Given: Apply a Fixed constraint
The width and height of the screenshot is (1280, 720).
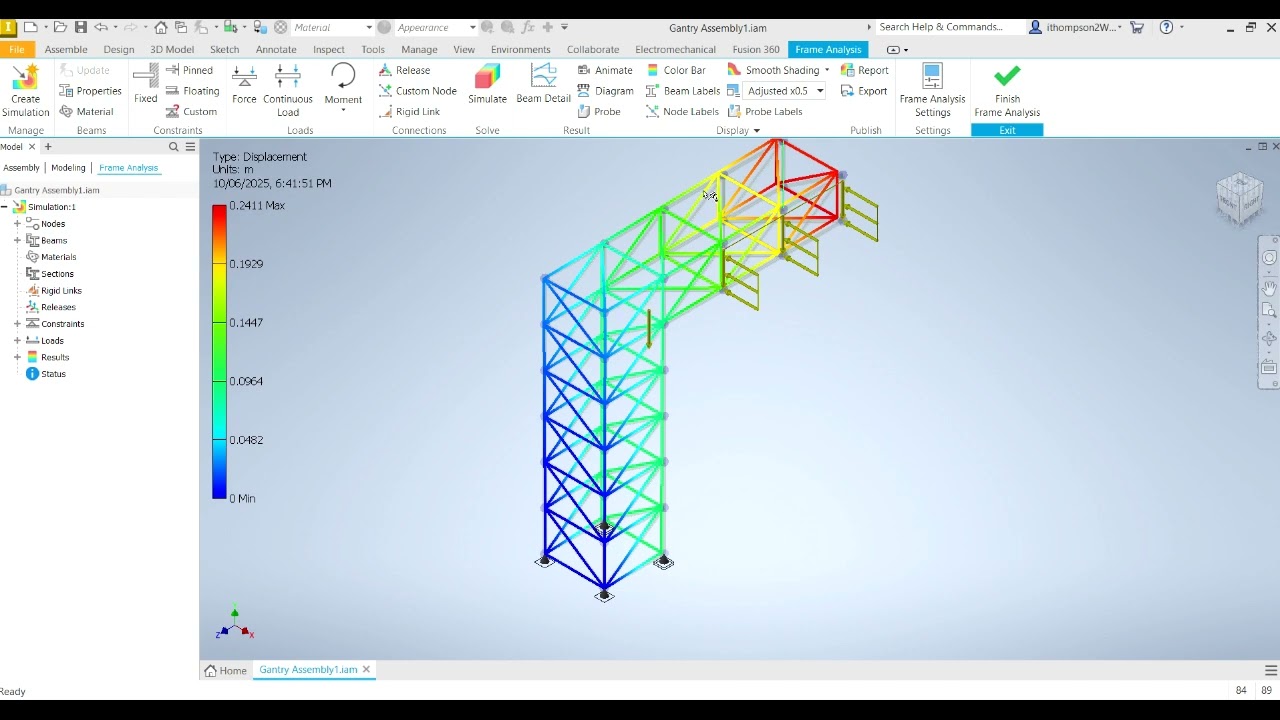Looking at the screenshot, I should (x=145, y=84).
